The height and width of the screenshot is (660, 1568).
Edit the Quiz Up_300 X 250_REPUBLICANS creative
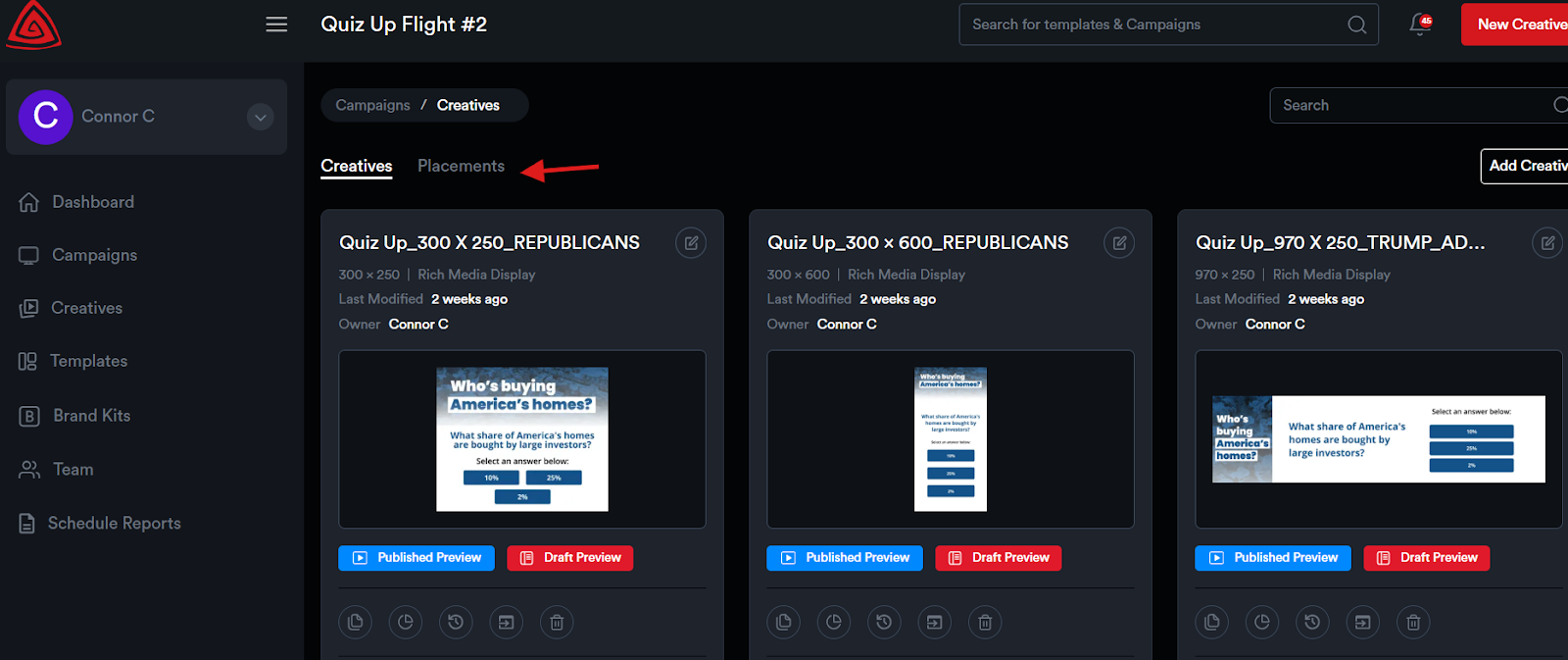coord(691,243)
